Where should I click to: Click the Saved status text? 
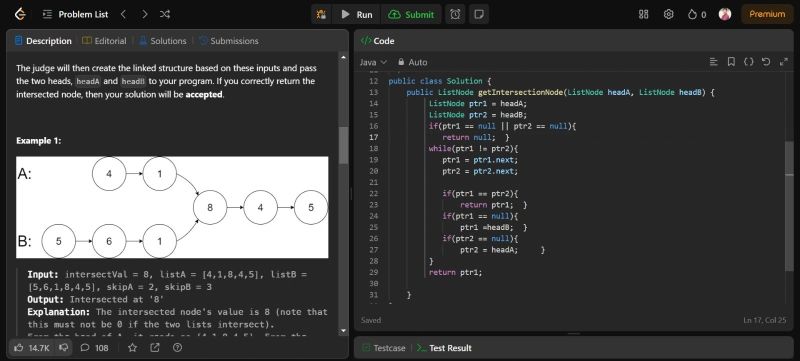371,320
